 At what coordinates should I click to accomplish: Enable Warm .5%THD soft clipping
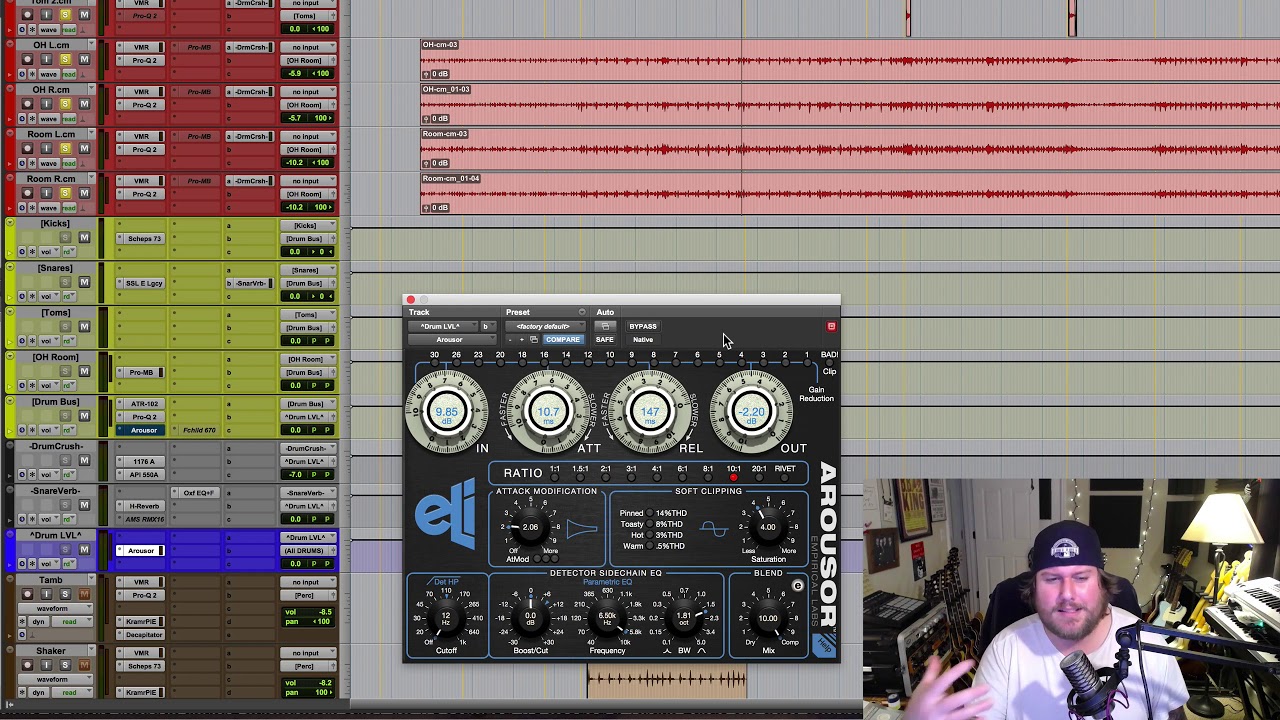click(649, 546)
